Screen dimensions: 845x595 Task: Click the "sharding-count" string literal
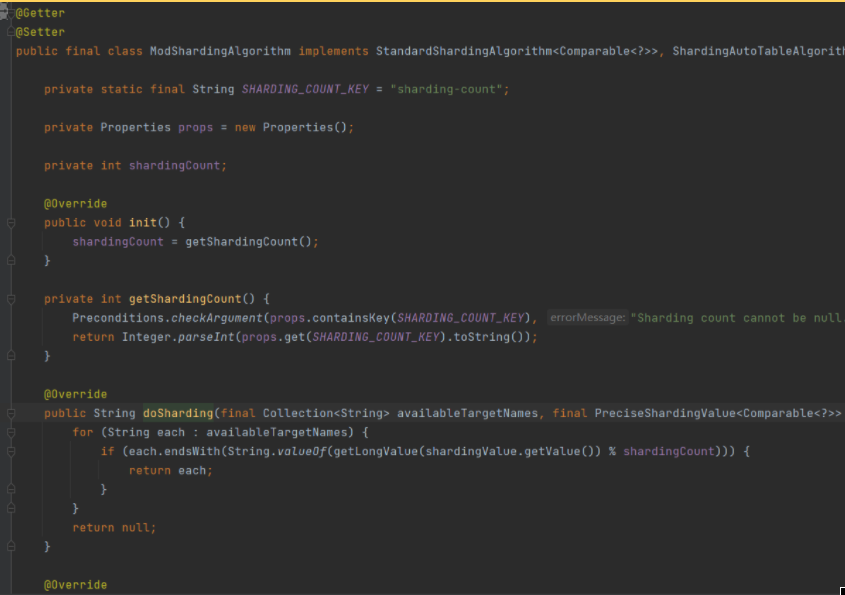point(450,89)
